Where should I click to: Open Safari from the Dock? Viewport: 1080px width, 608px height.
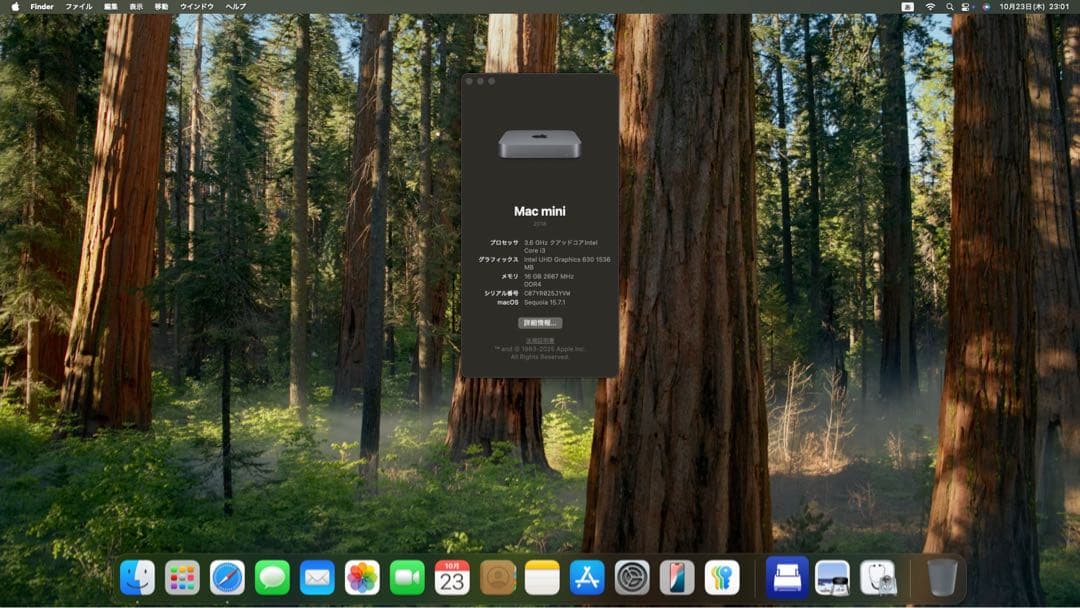(227, 578)
